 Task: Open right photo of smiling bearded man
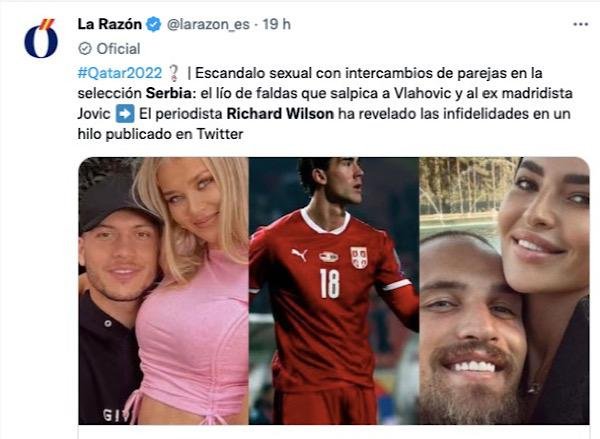504,291
